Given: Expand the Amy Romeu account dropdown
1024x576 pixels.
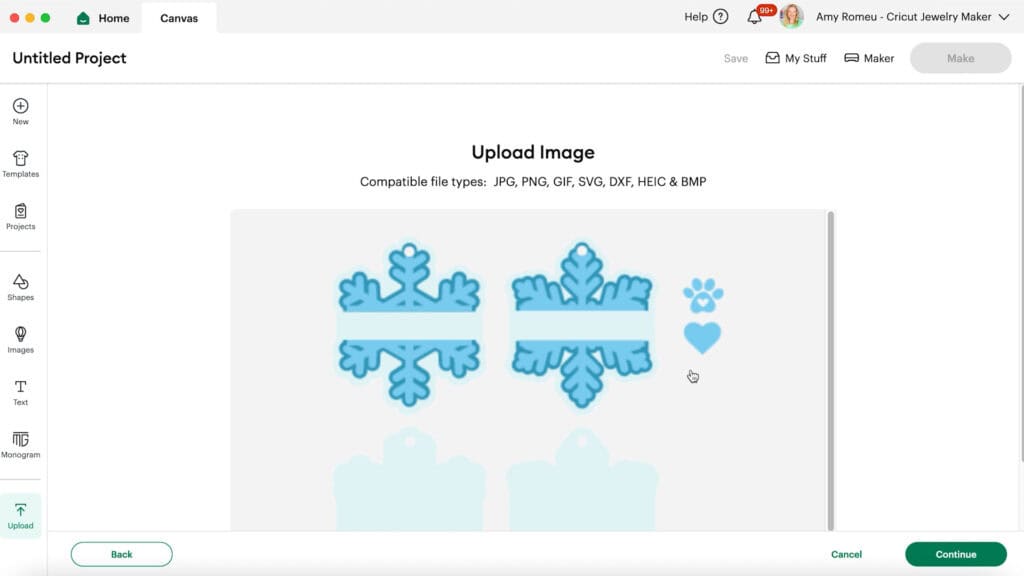Looking at the screenshot, I should pyautogui.click(x=1004, y=17).
